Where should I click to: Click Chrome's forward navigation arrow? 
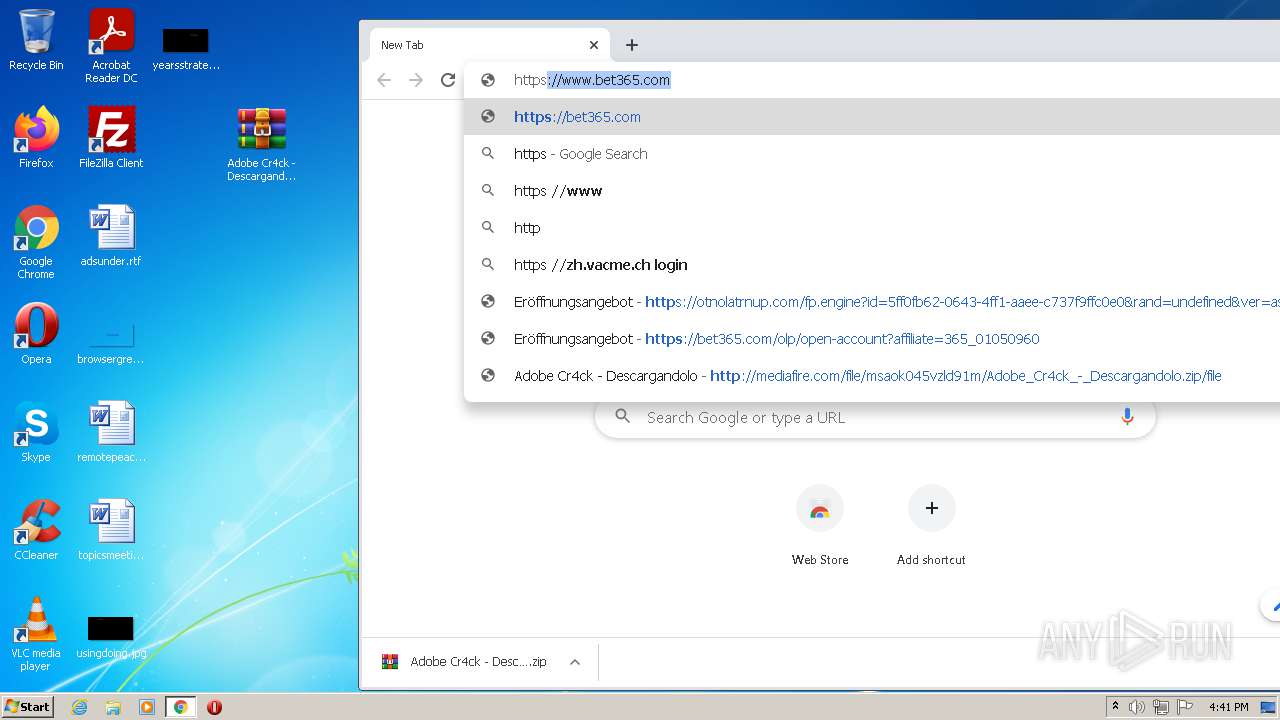point(416,80)
